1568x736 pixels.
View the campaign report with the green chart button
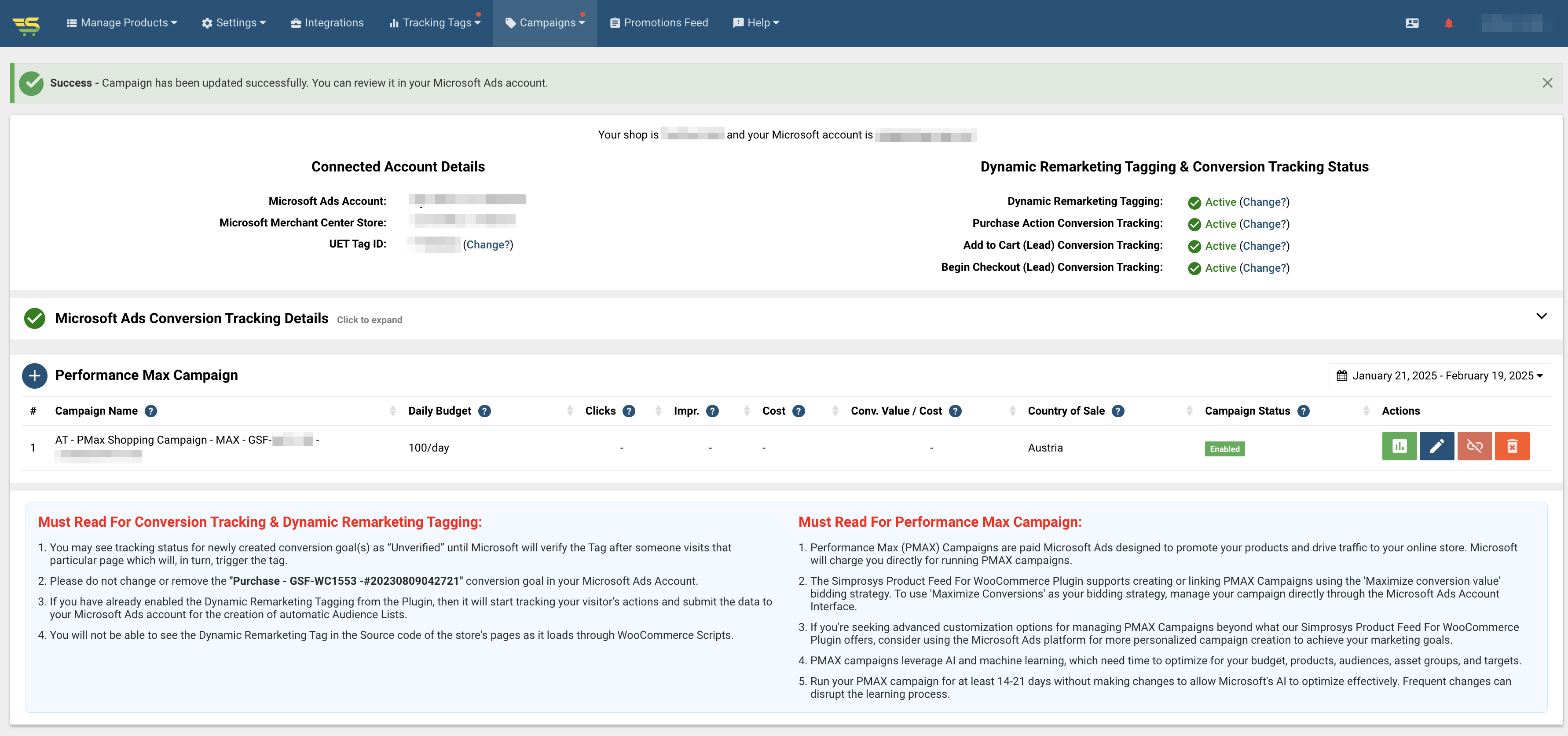click(1399, 446)
